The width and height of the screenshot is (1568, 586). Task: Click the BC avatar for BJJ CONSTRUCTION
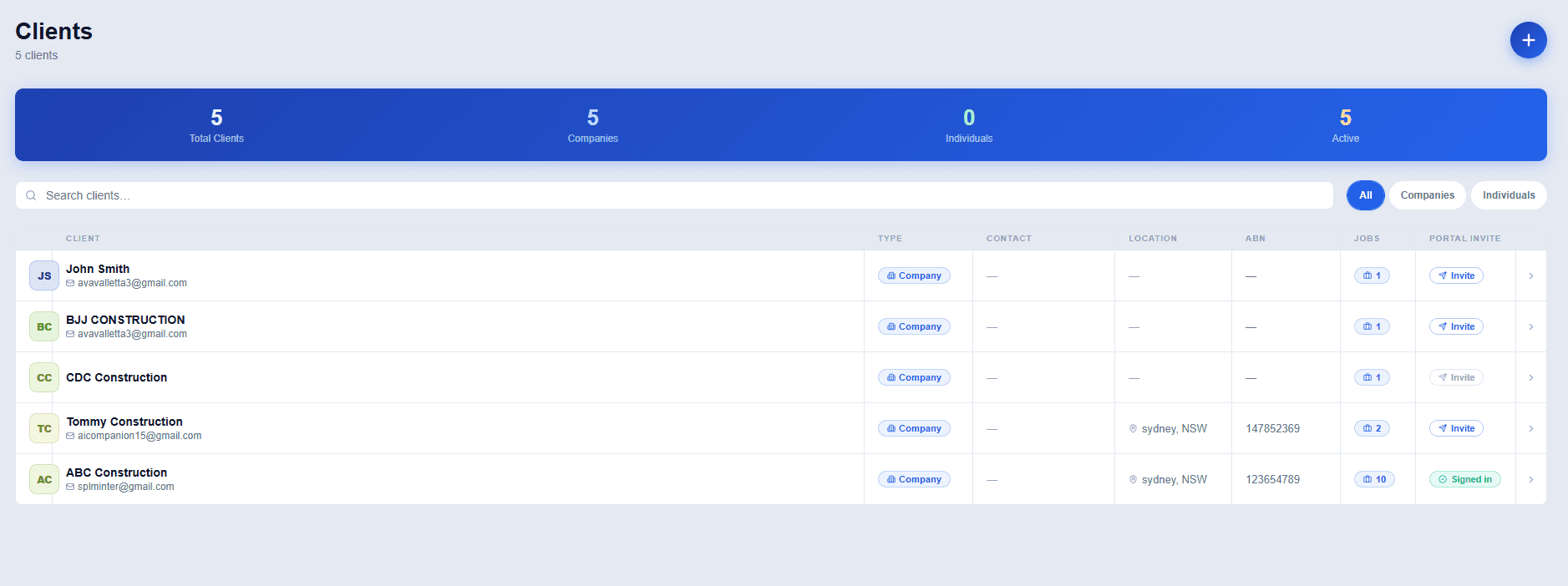tap(44, 326)
